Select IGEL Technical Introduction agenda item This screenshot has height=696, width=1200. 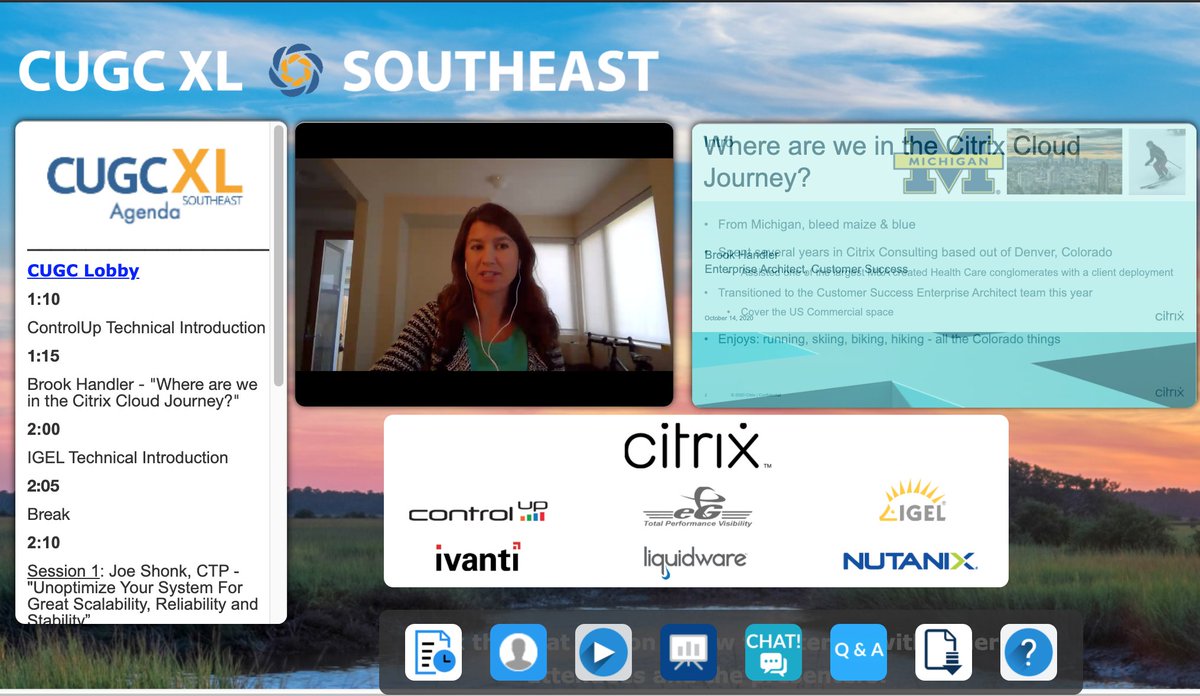128,457
